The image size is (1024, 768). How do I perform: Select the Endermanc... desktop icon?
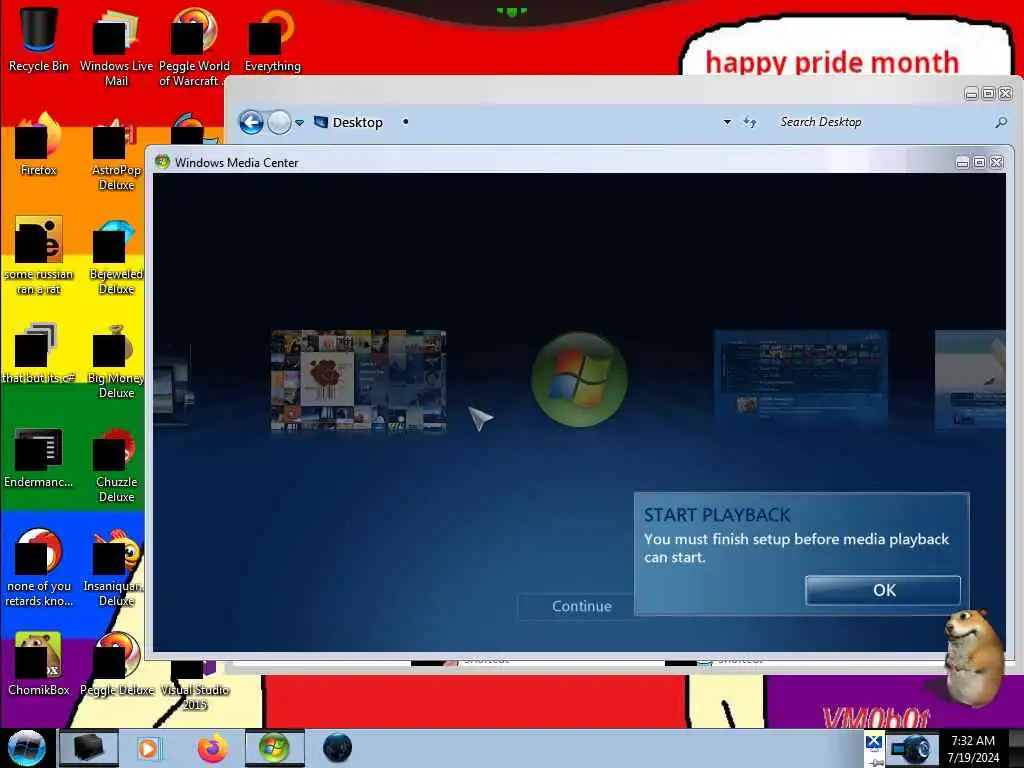38,457
